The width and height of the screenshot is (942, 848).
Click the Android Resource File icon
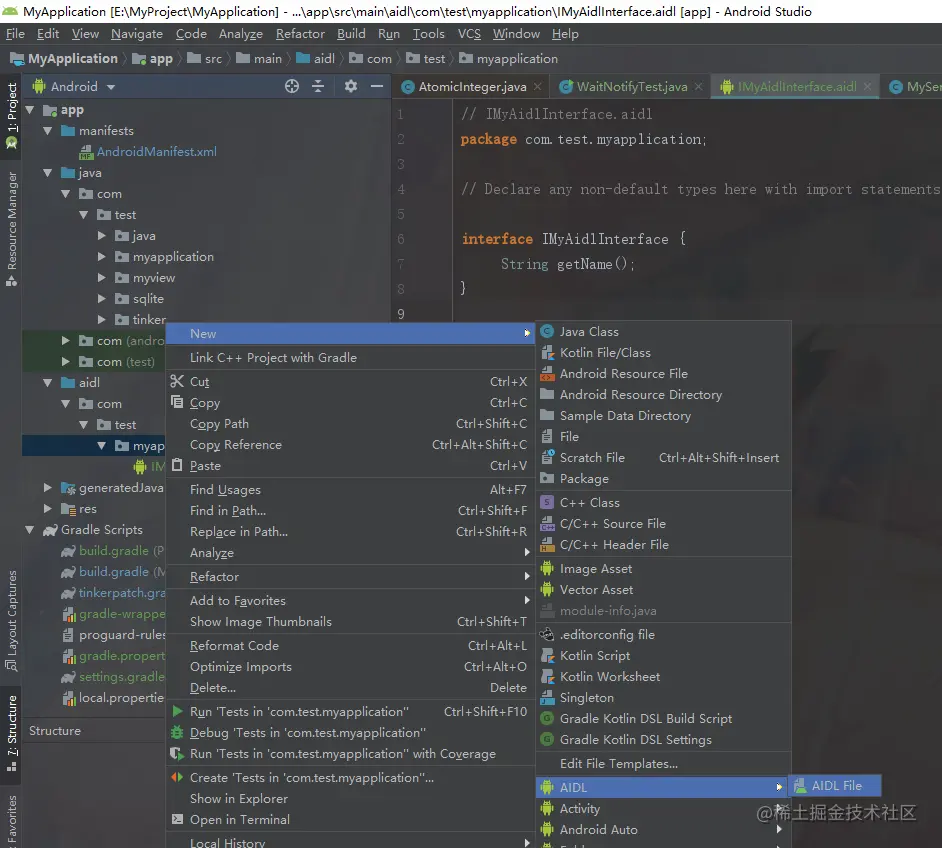pyautogui.click(x=547, y=374)
